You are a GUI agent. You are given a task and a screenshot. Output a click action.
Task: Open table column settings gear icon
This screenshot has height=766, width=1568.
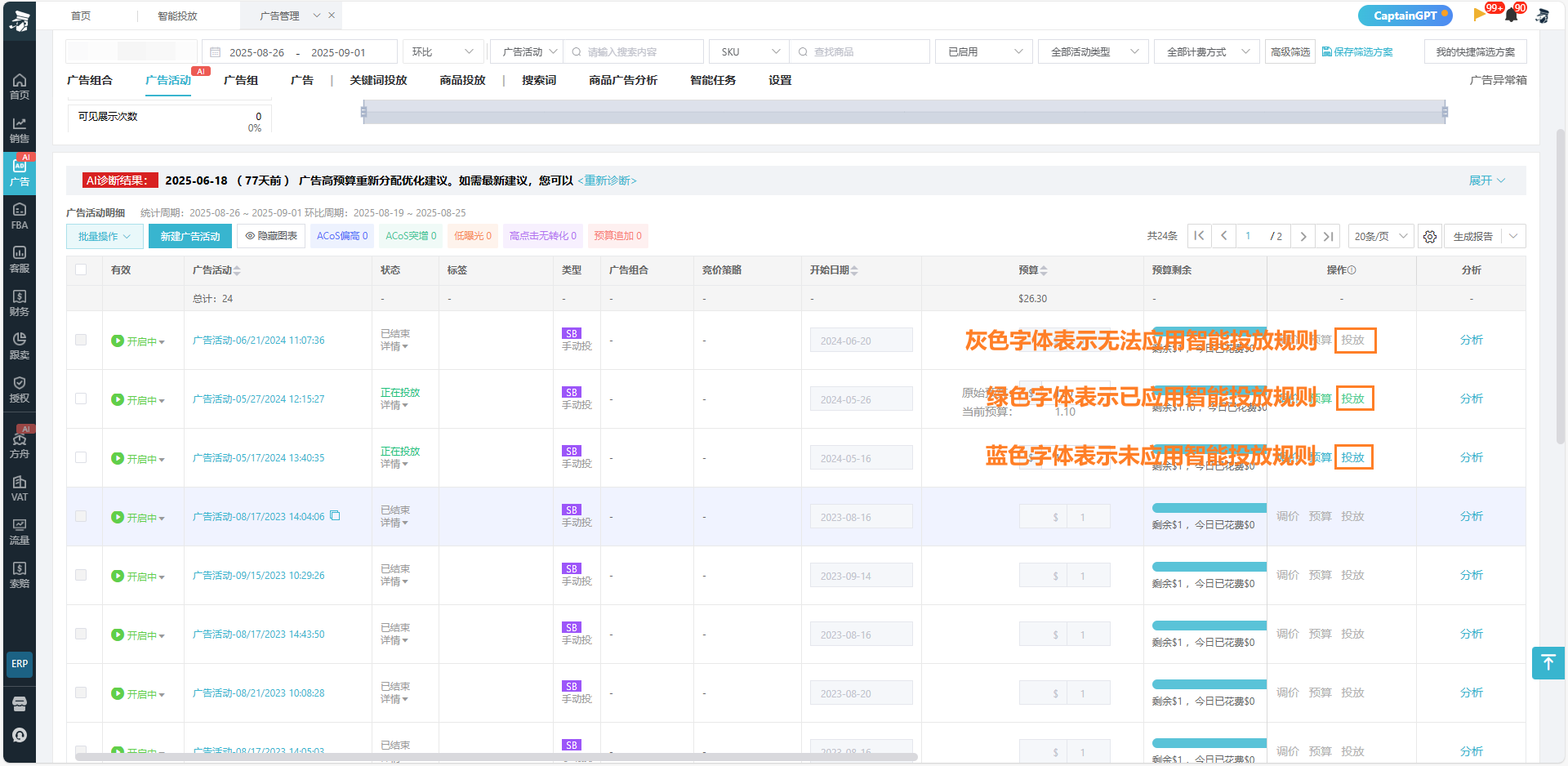pos(1430,236)
